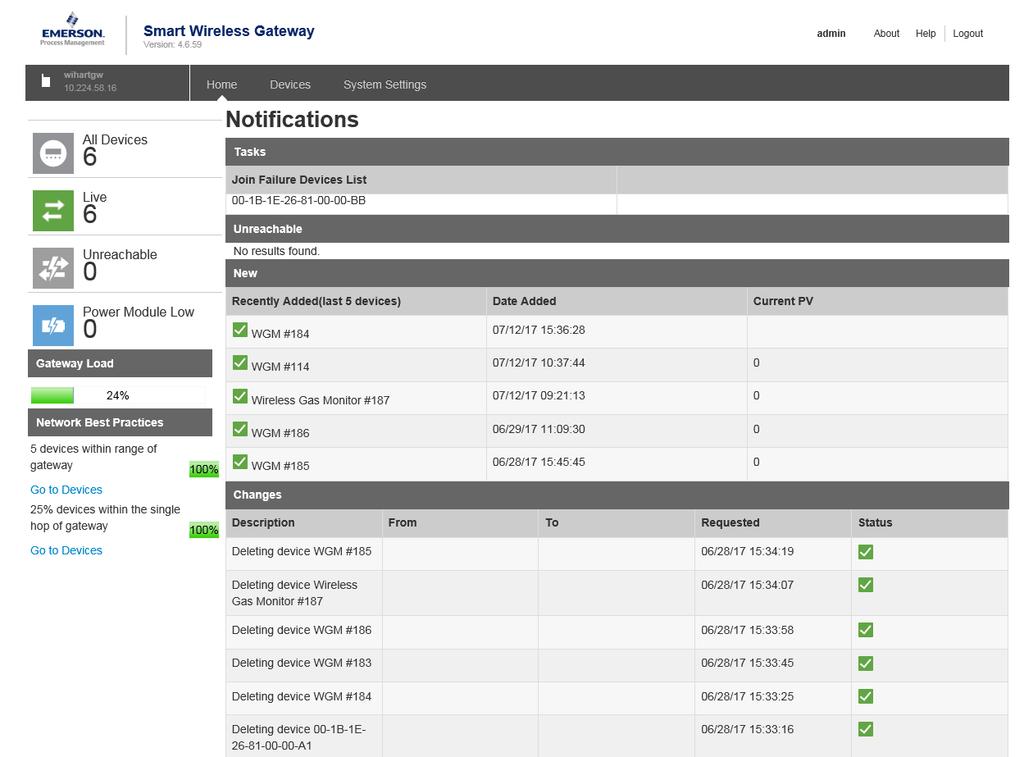Switch to the Devices tab
Screen dimensions: 1024x757
point(290,84)
